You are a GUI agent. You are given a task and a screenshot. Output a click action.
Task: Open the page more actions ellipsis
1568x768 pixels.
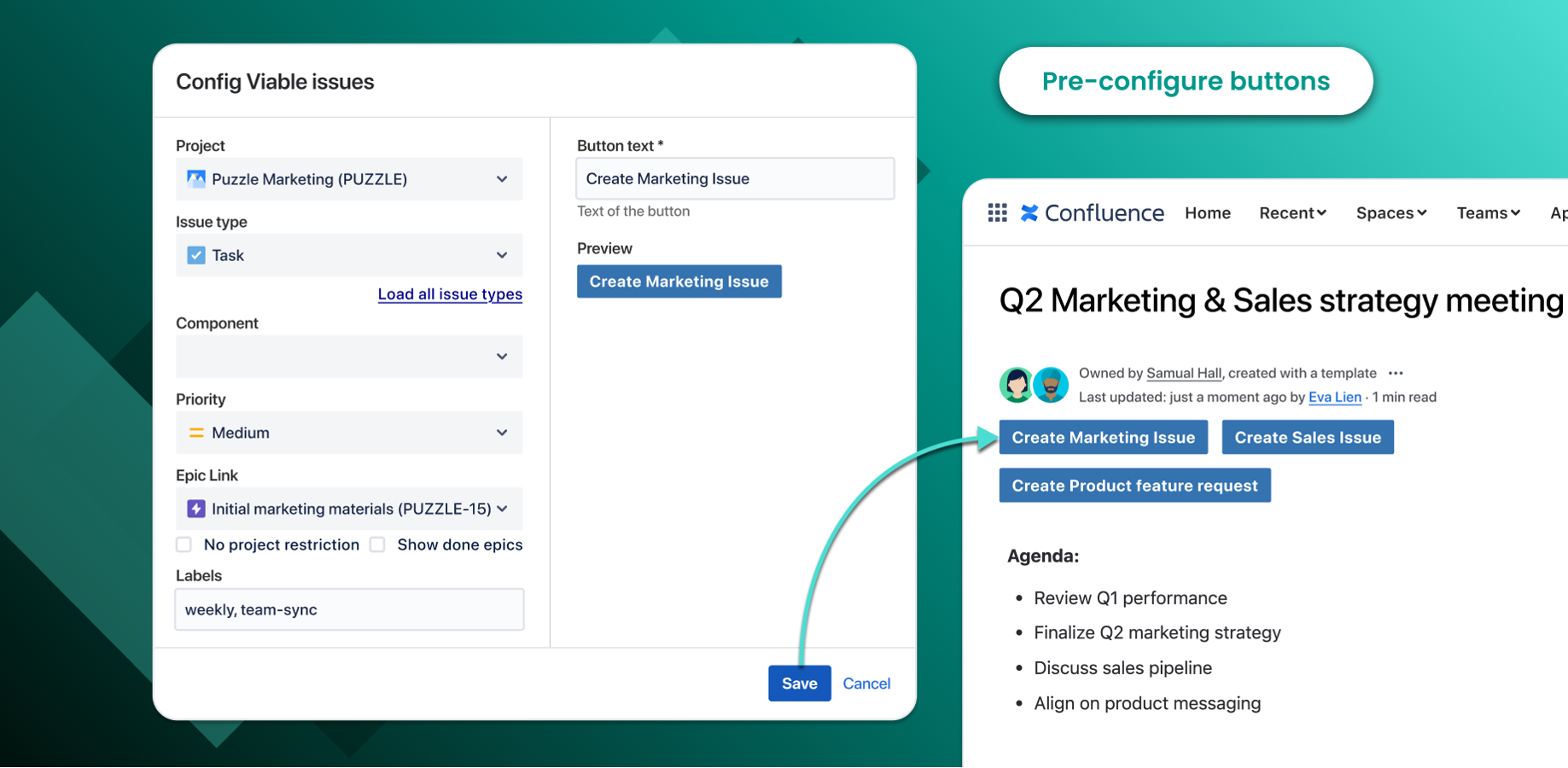[x=1396, y=373]
